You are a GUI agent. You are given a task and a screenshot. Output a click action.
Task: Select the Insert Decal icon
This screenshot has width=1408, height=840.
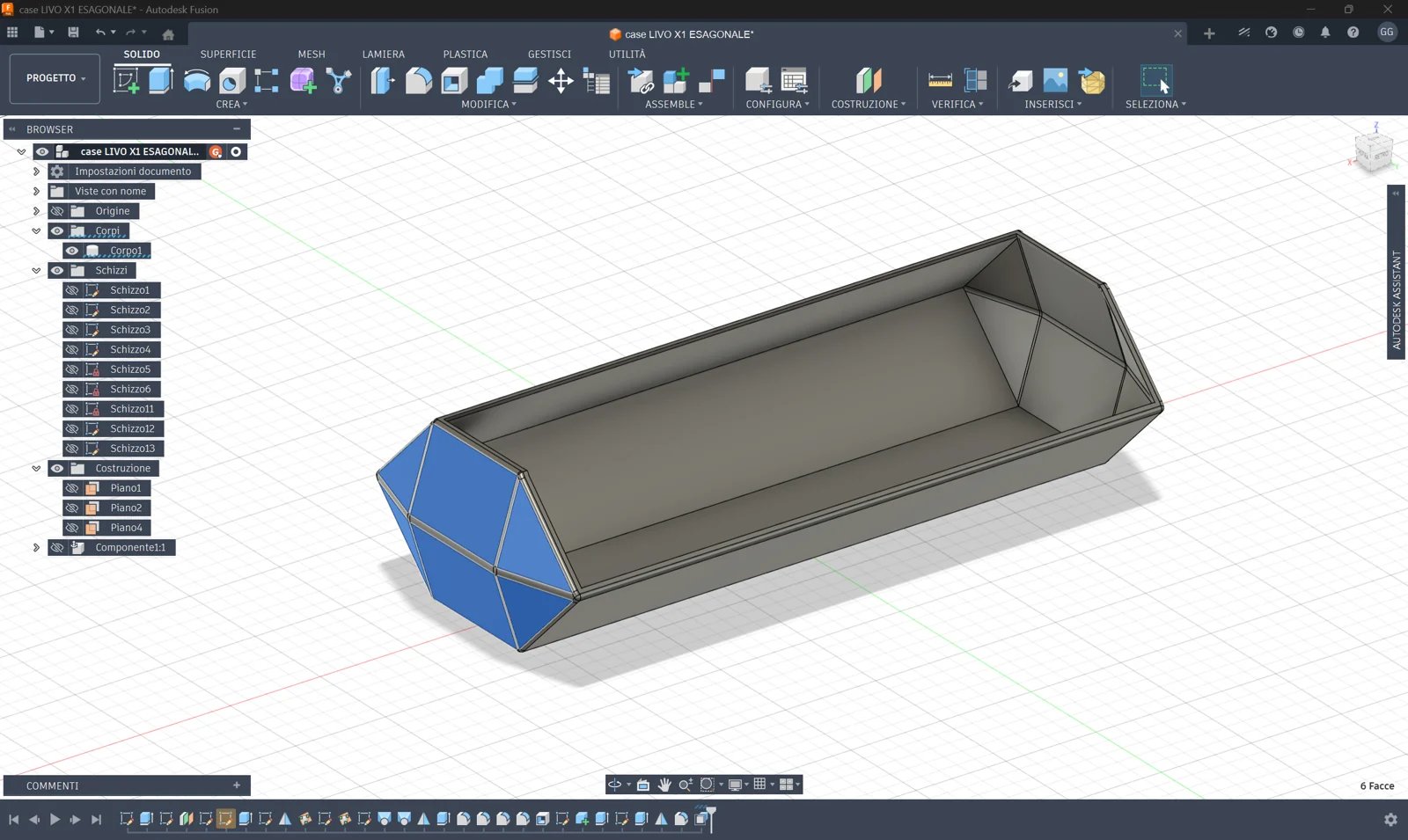click(1055, 81)
